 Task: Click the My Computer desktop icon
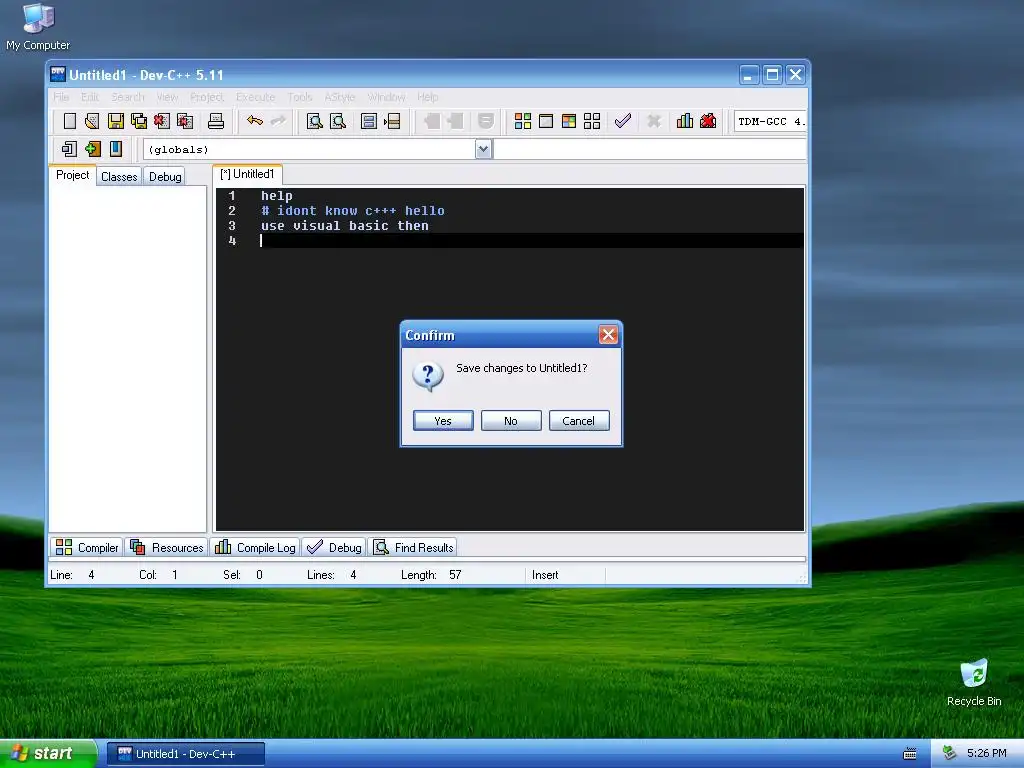[38, 27]
